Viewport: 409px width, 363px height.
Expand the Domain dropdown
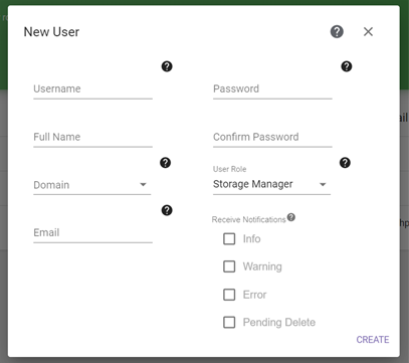click(92, 185)
